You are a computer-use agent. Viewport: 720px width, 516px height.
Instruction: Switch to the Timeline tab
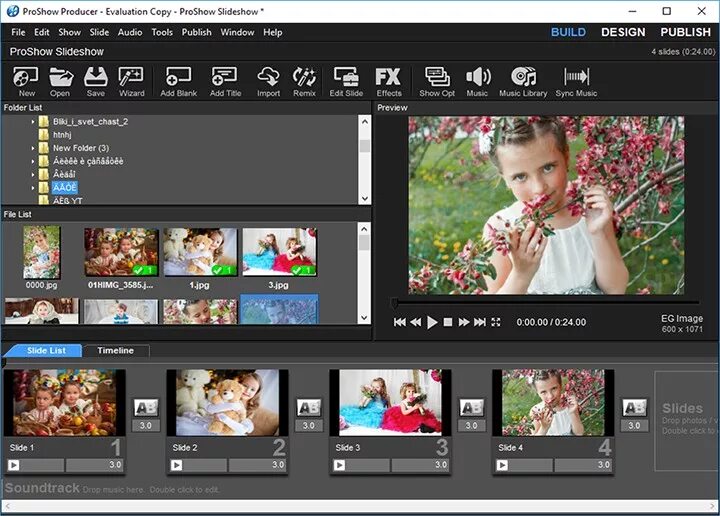(x=116, y=351)
